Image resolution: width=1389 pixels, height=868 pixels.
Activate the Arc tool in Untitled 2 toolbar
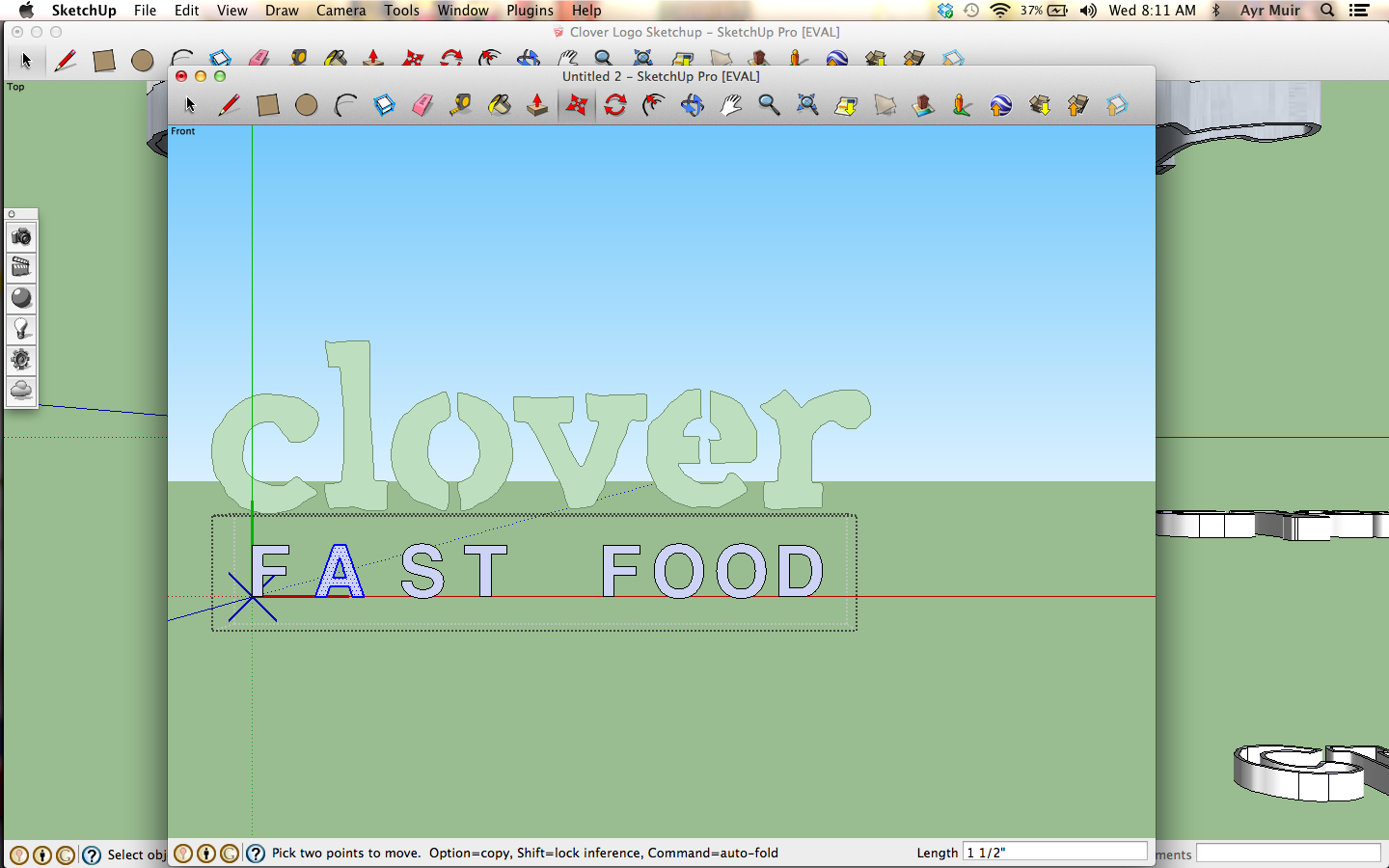pyautogui.click(x=345, y=105)
